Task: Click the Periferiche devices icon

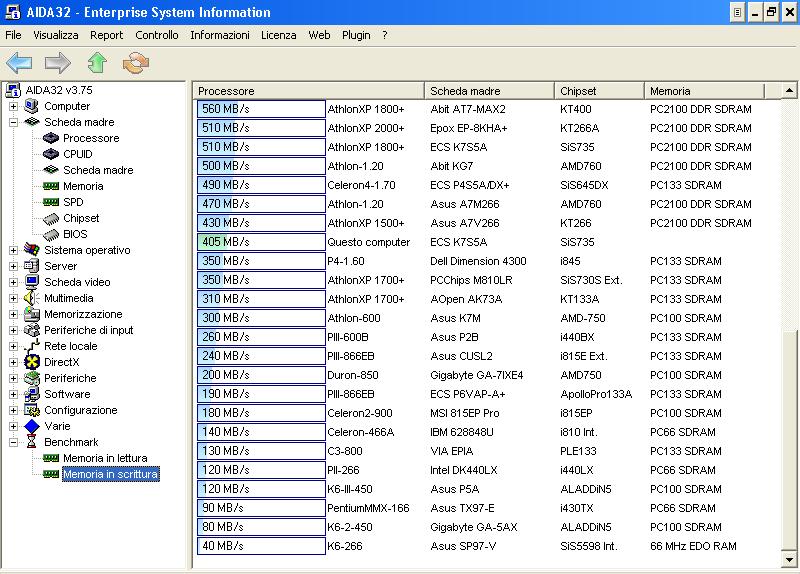Action: tap(32, 378)
